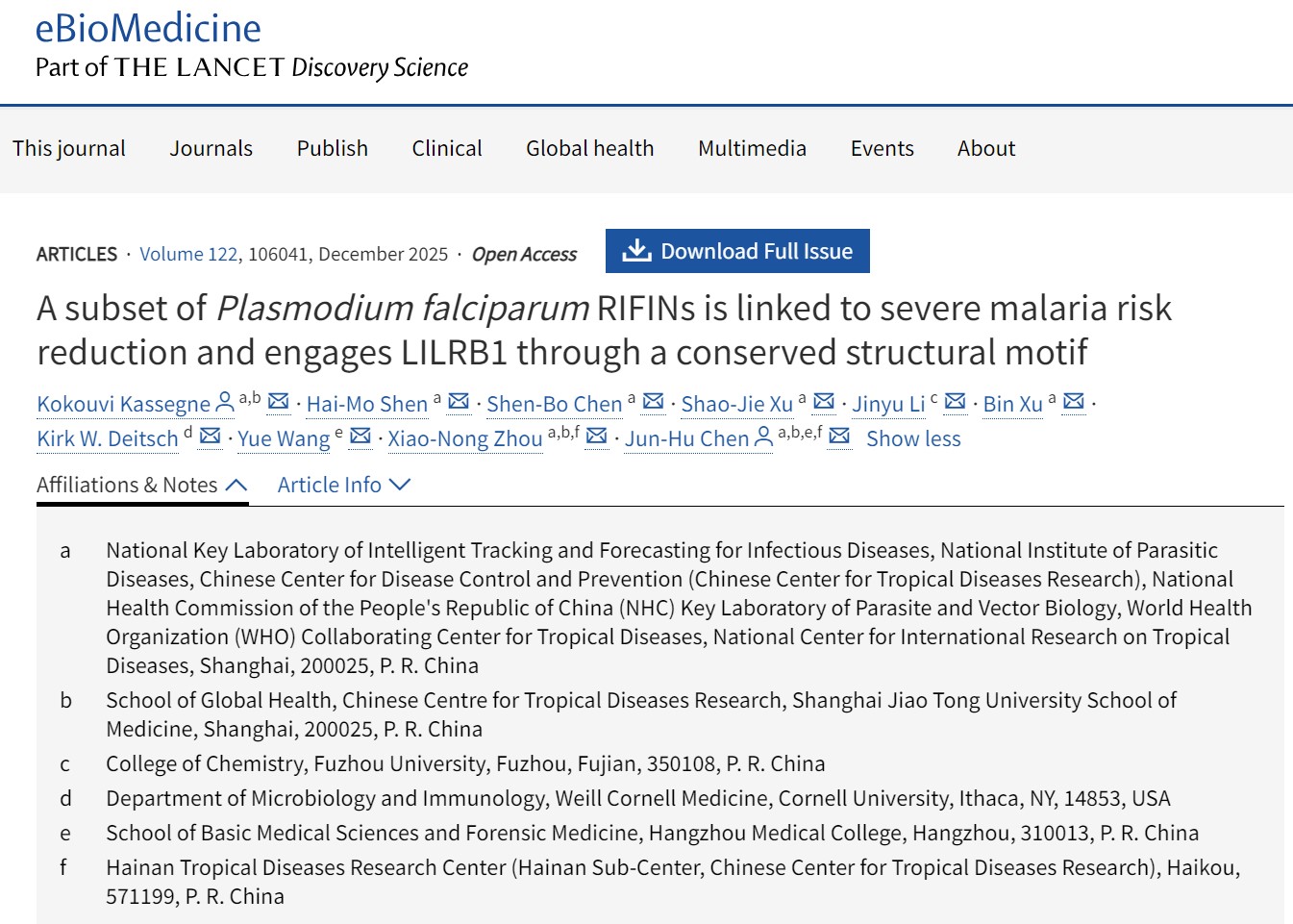
Task: Go to eBioMedicine journal home logo
Action: pos(148,29)
